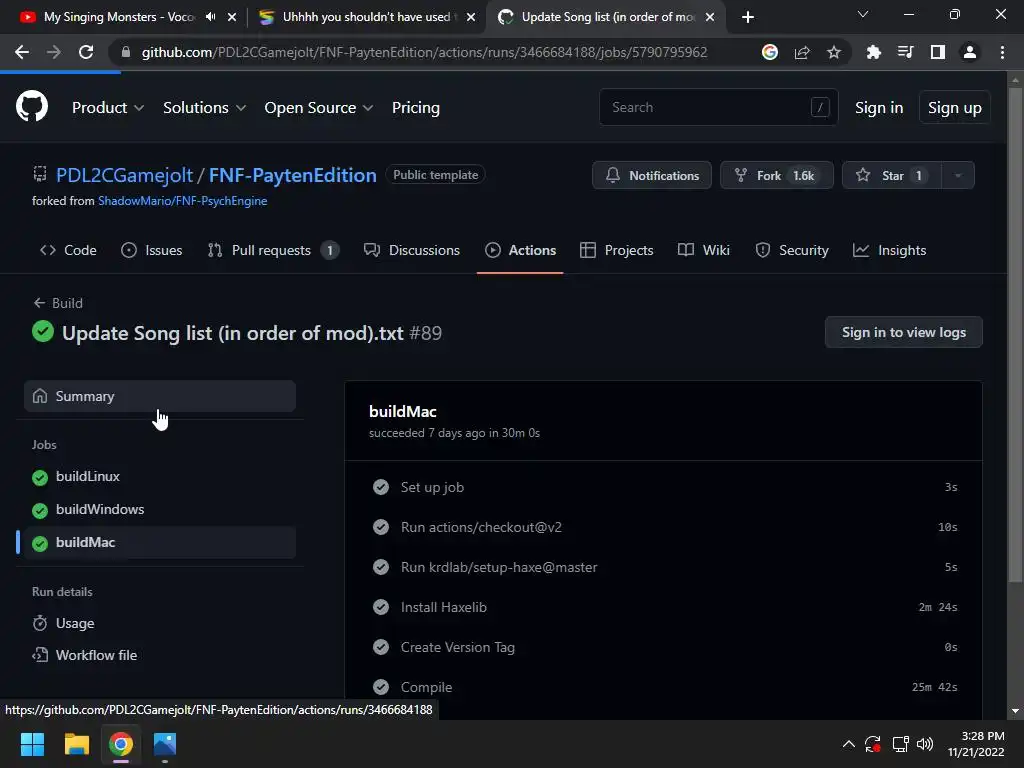Image resolution: width=1024 pixels, height=768 pixels.
Task: Click the Pricing link
Action: point(416,108)
